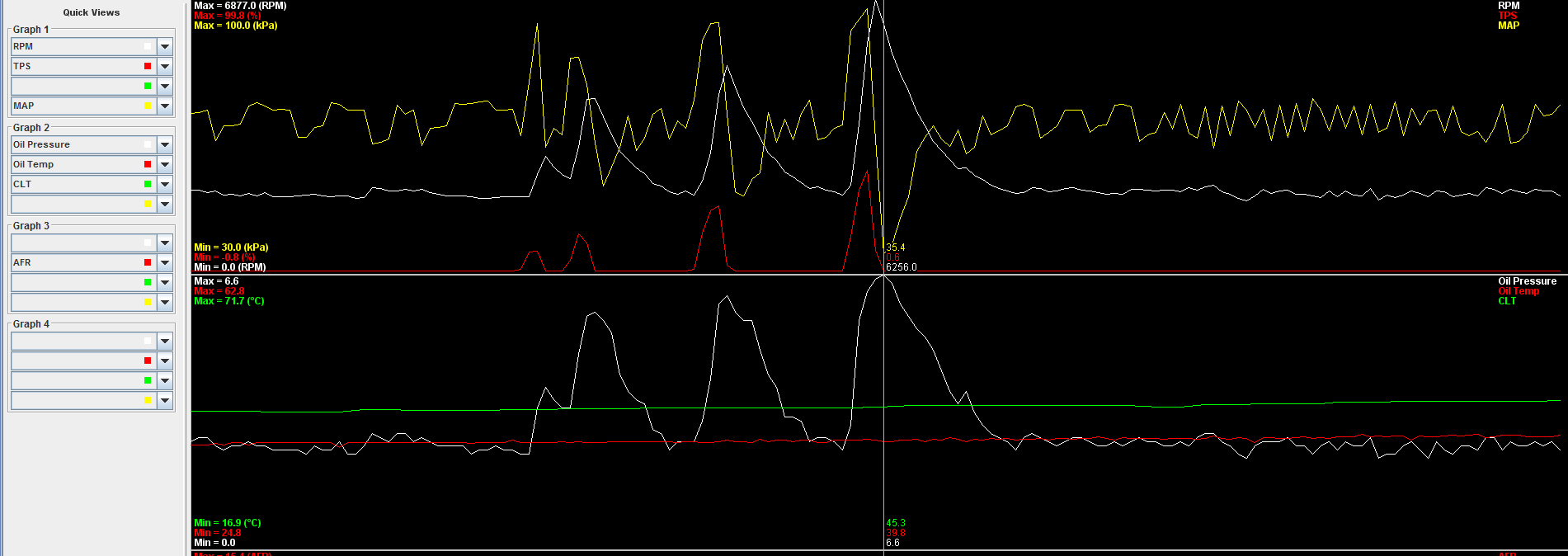The width and height of the screenshot is (1568, 556).
Task: Expand the MAP field dropdown arrow
Action: pyautogui.click(x=165, y=106)
